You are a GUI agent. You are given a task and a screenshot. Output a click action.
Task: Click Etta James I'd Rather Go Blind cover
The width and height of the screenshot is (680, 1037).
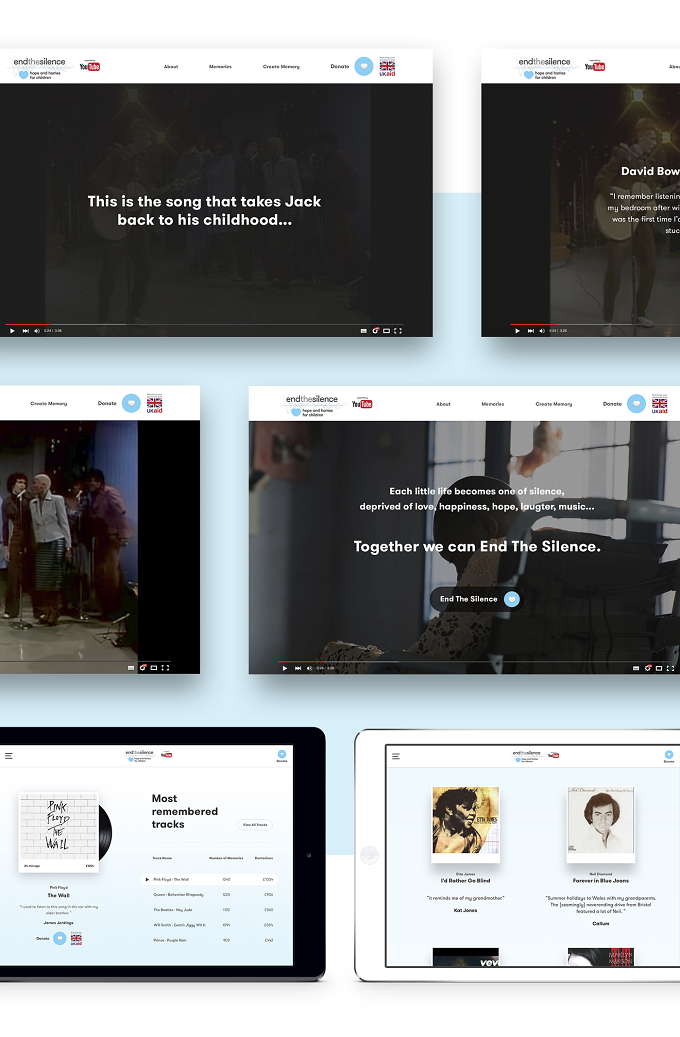click(x=466, y=820)
